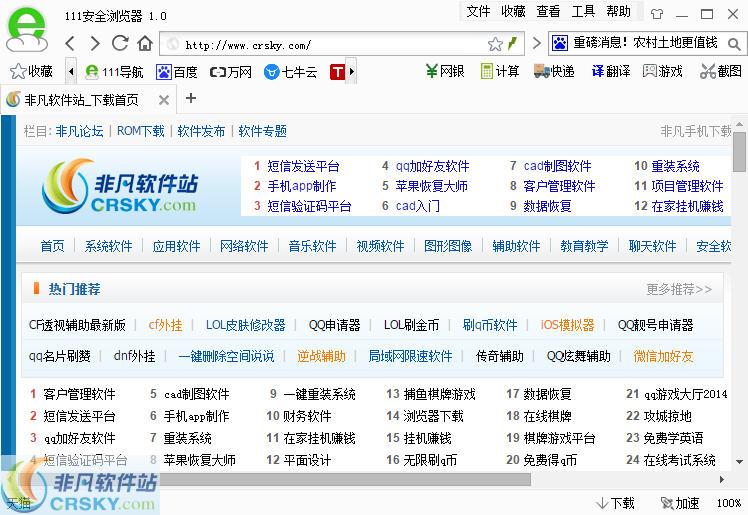Screen dimensions: 748x515
Task: Start 截图 screenshot tool
Action: tap(721, 72)
